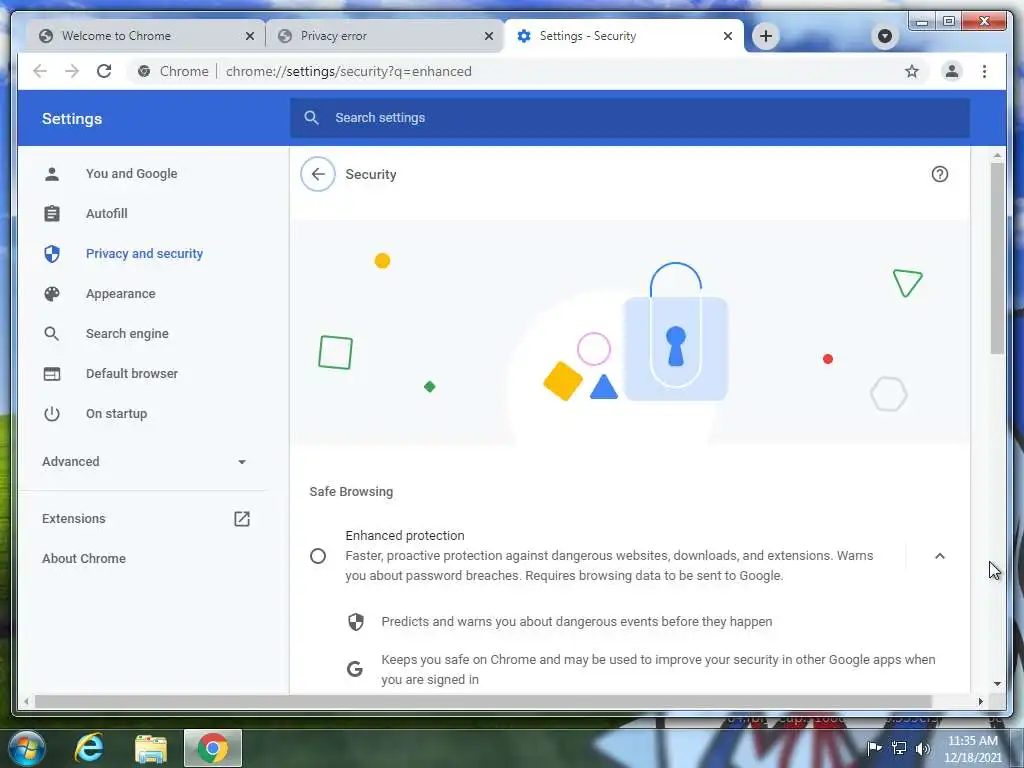Click the horizontal scrollbar at window bottom

483,701
